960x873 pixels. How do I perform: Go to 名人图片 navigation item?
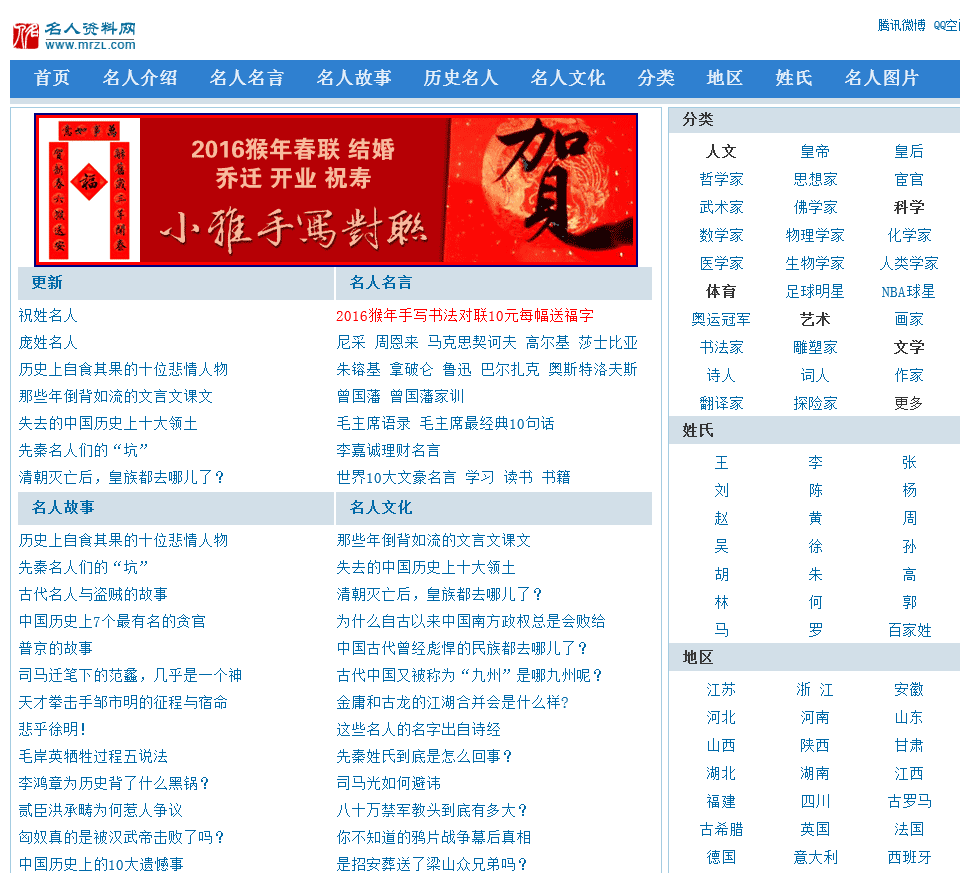[882, 78]
